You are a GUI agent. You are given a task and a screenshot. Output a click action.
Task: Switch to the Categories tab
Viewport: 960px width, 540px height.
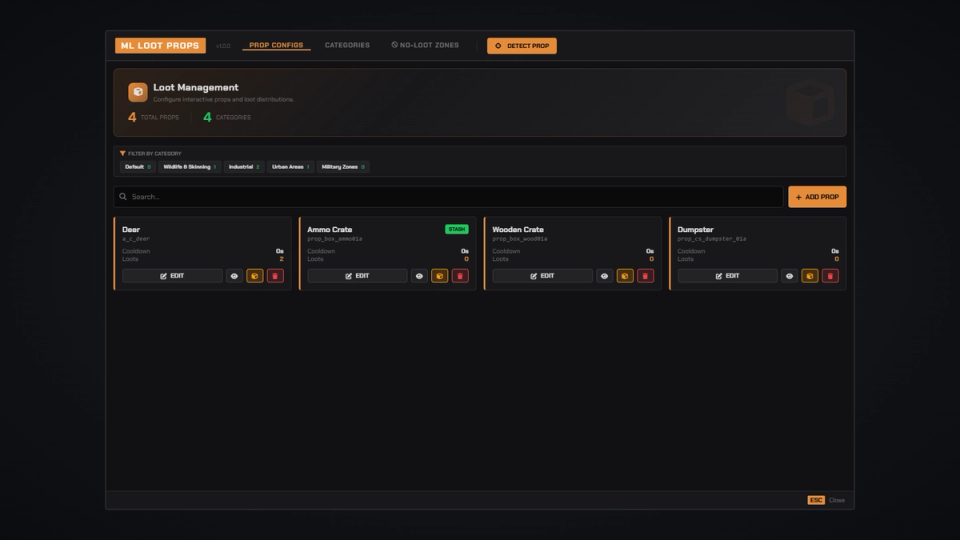pyautogui.click(x=347, y=45)
